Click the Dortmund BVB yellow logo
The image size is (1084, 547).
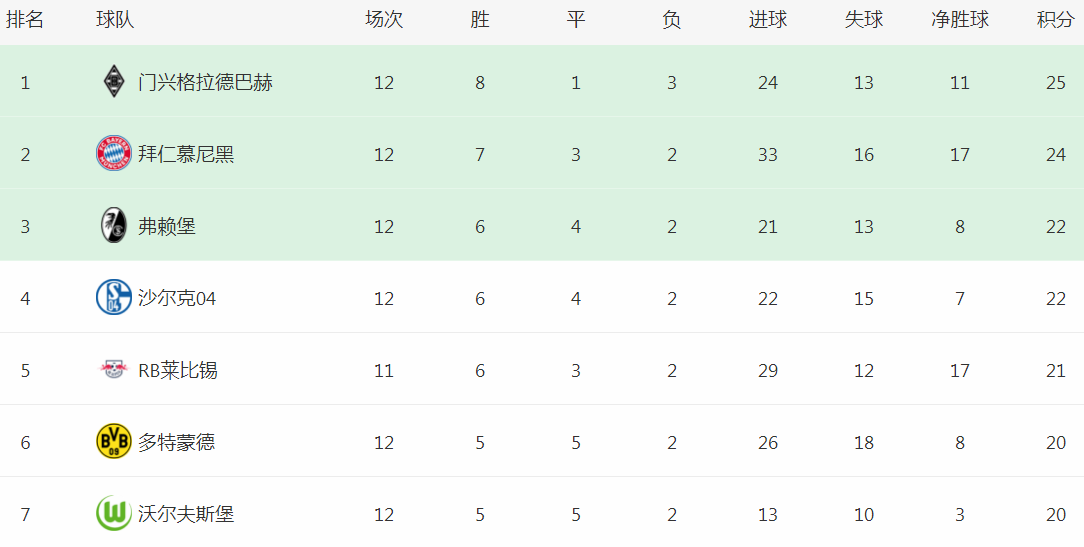pyautogui.click(x=114, y=441)
